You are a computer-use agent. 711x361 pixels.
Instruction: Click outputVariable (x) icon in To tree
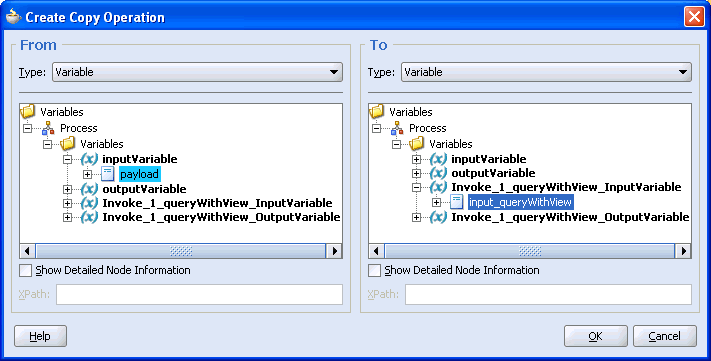coord(438,173)
